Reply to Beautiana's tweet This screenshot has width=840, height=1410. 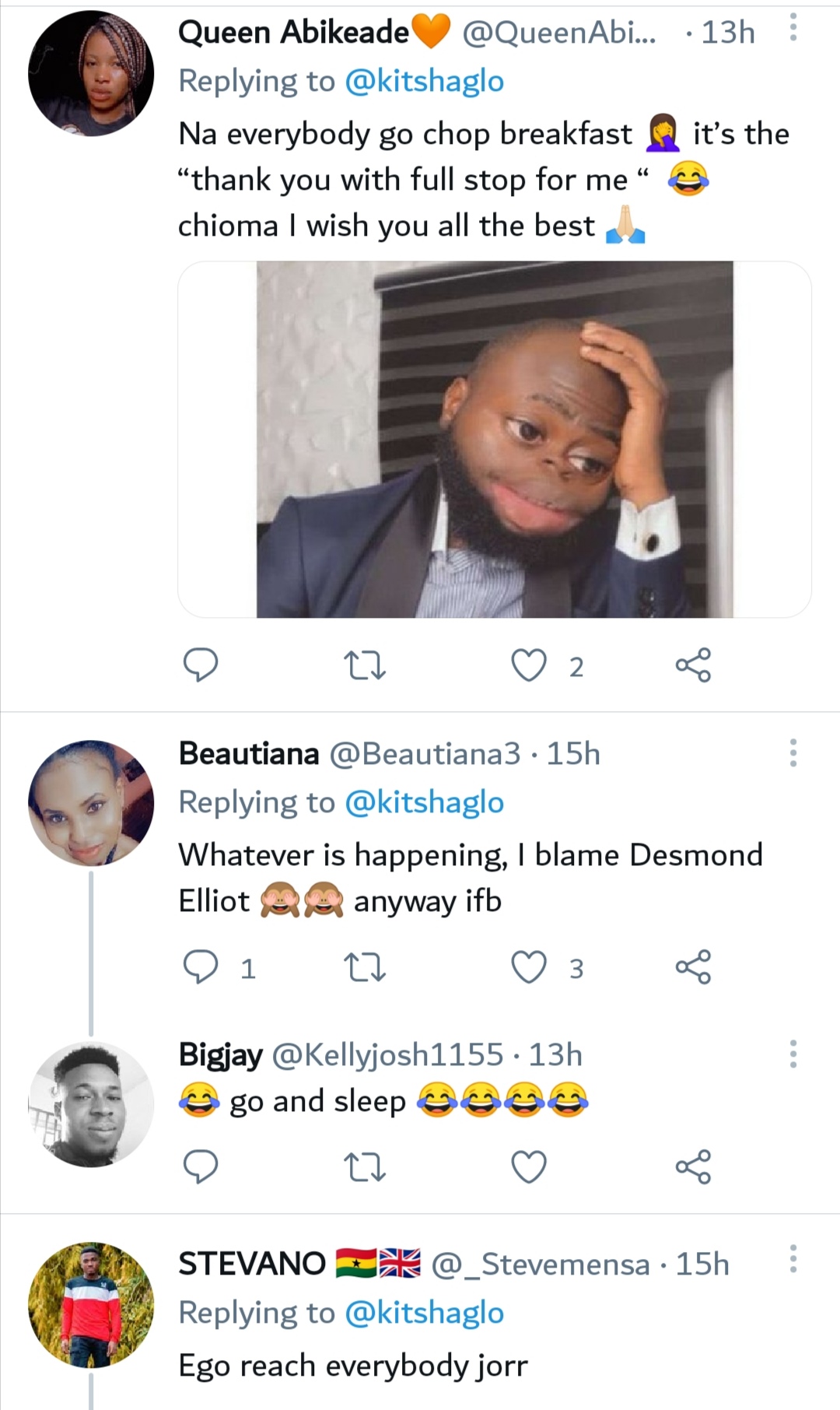point(200,967)
